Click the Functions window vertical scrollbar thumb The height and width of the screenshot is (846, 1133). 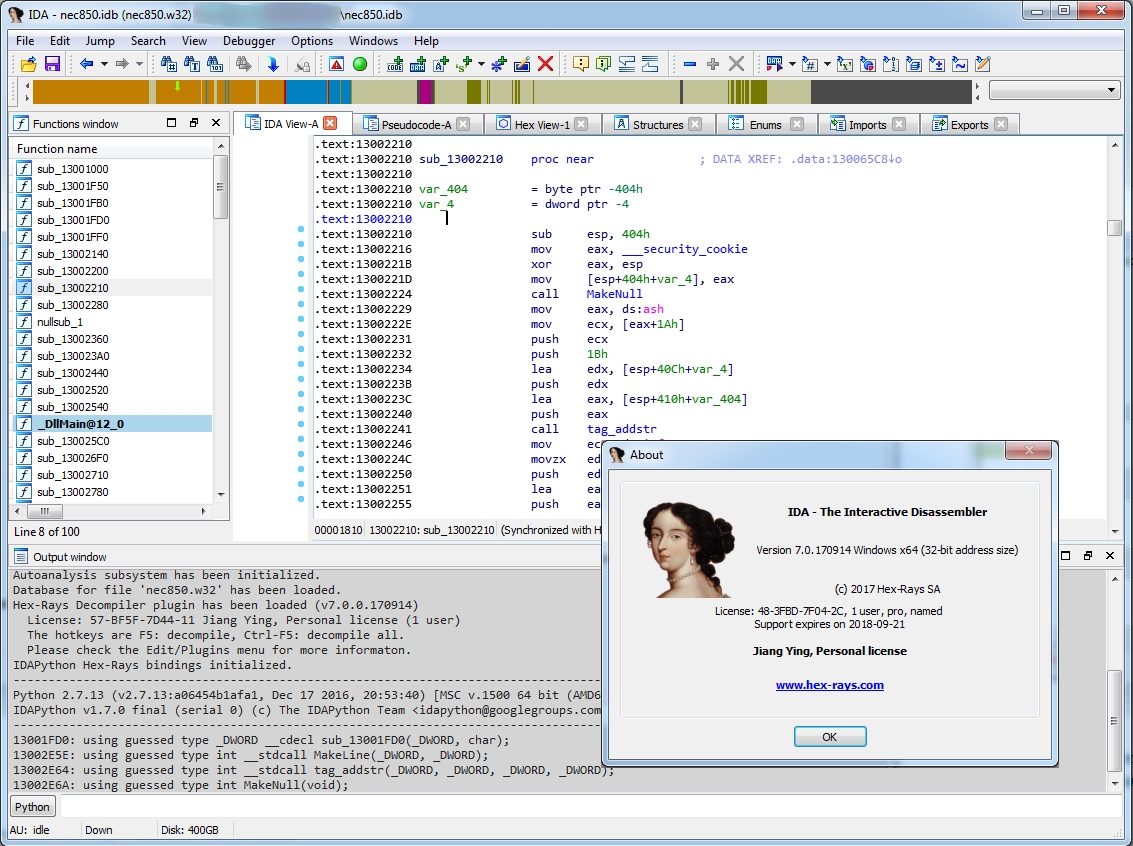click(221, 186)
